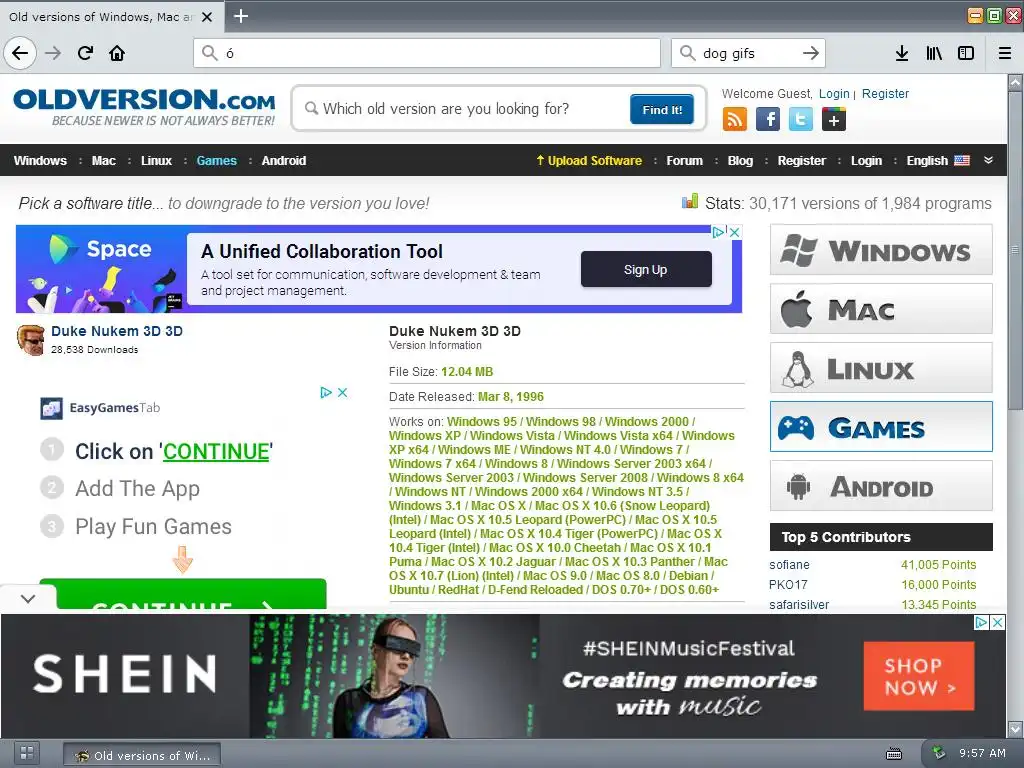Screen dimensions: 1024x768
Task: Open the Mac nav menu item
Action: click(103, 161)
